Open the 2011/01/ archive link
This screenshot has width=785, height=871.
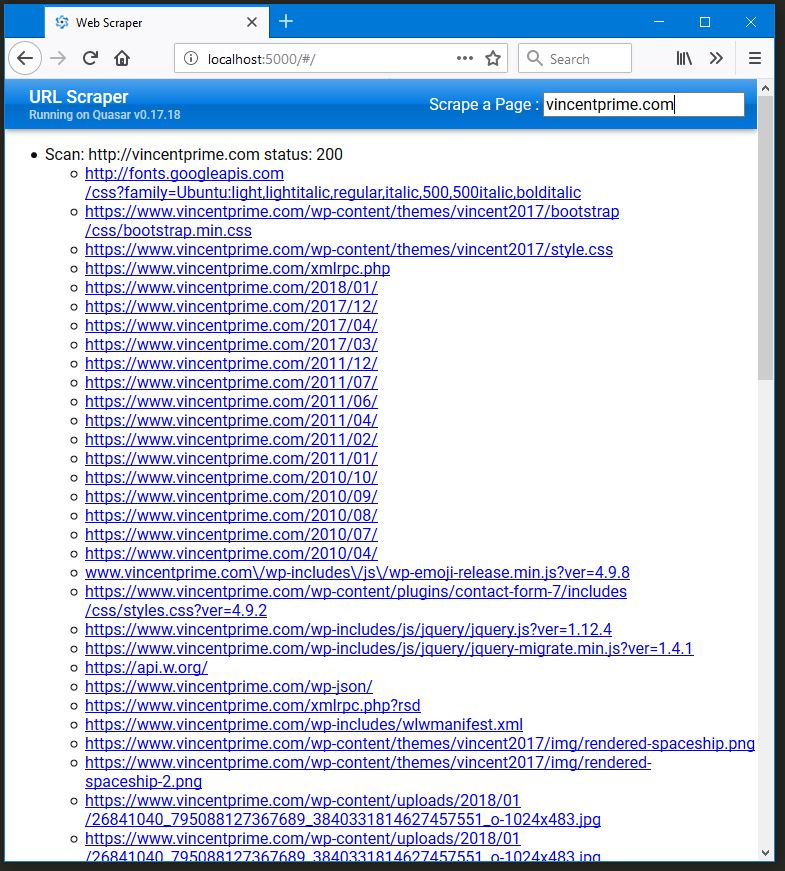pyautogui.click(x=231, y=458)
